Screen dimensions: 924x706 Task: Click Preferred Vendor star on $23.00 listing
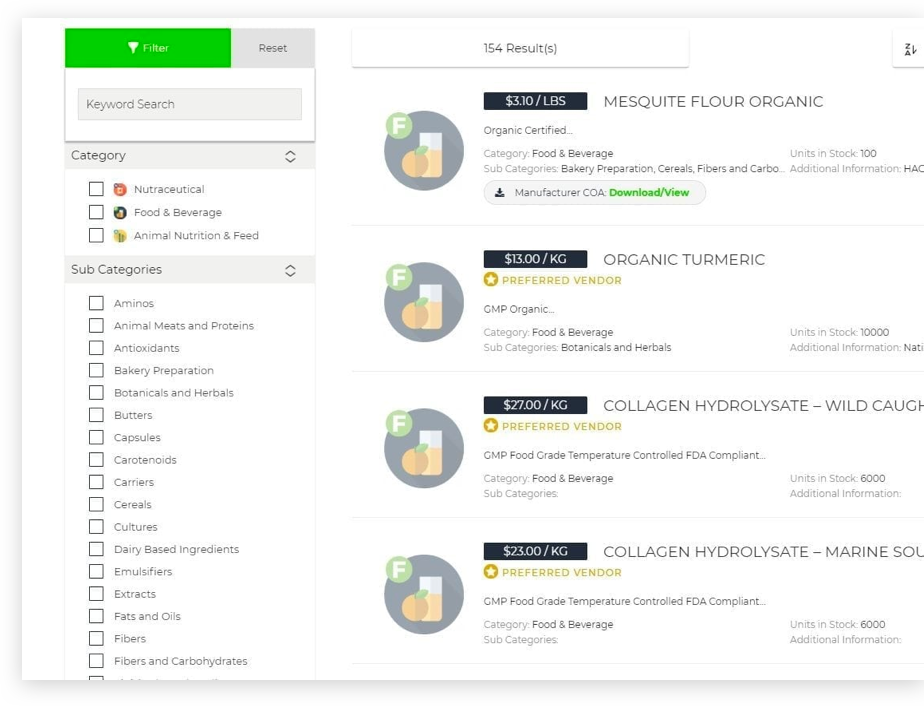click(x=491, y=572)
